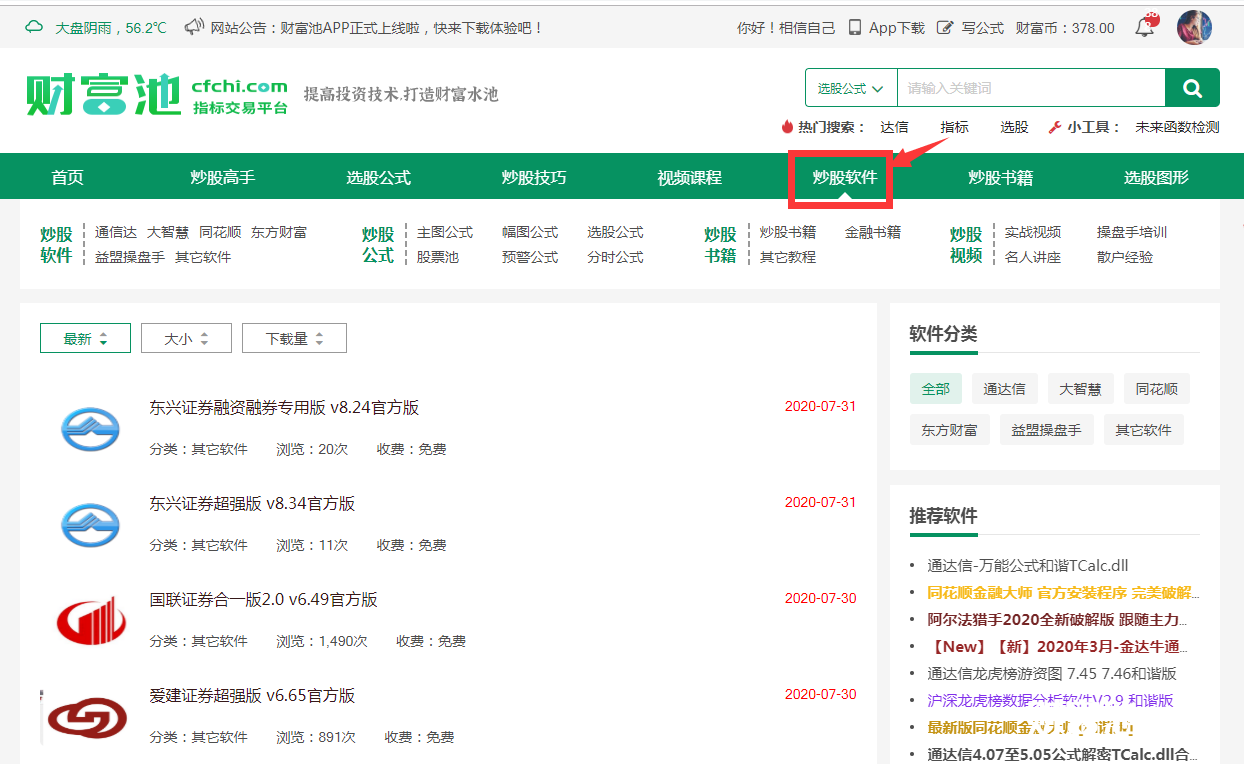1244x764 pixels.
Task: Open 炒股软件 nav tab
Action: pos(845,178)
